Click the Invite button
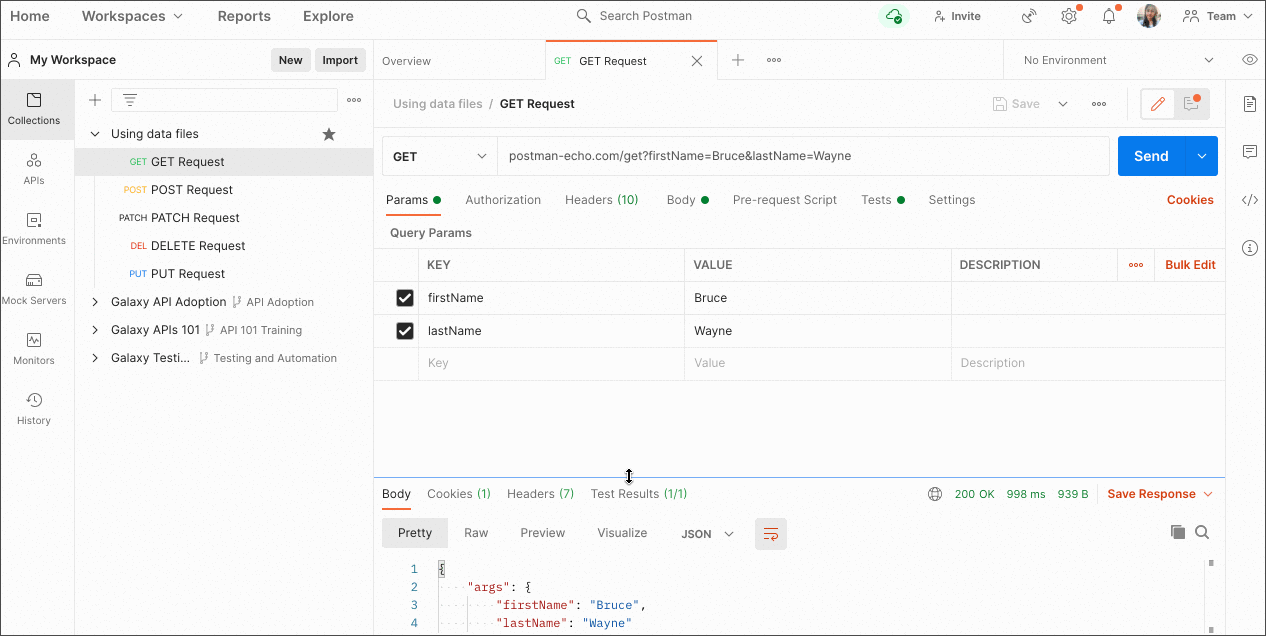 tap(957, 16)
